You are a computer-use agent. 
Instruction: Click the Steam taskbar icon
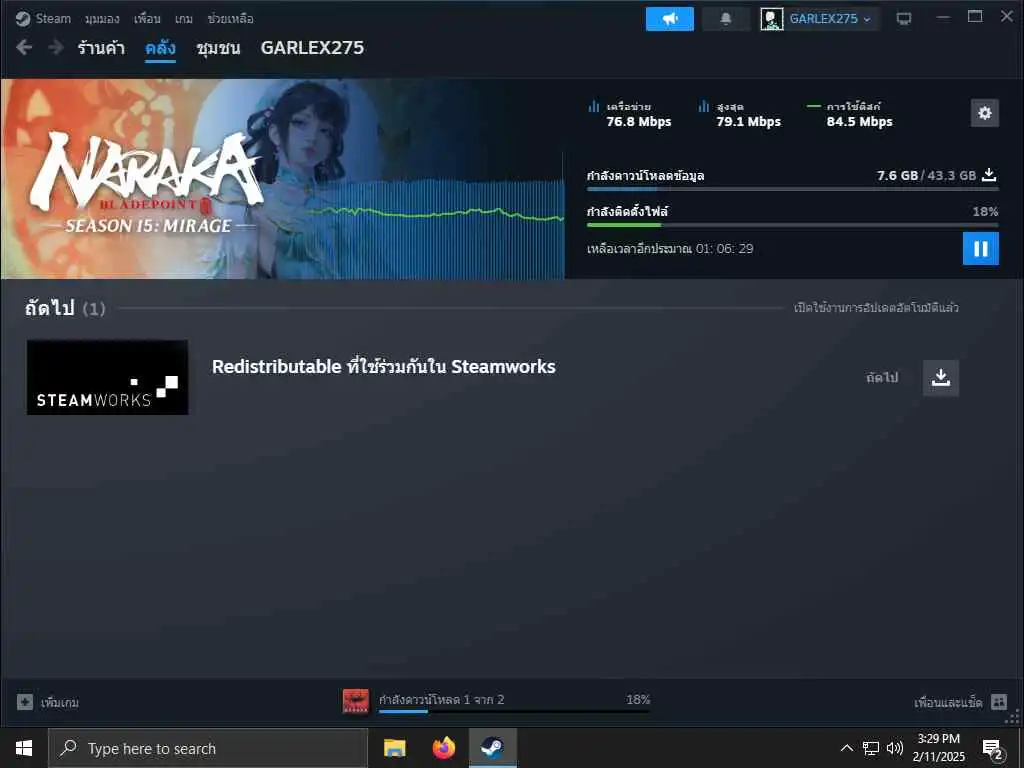[x=493, y=748]
